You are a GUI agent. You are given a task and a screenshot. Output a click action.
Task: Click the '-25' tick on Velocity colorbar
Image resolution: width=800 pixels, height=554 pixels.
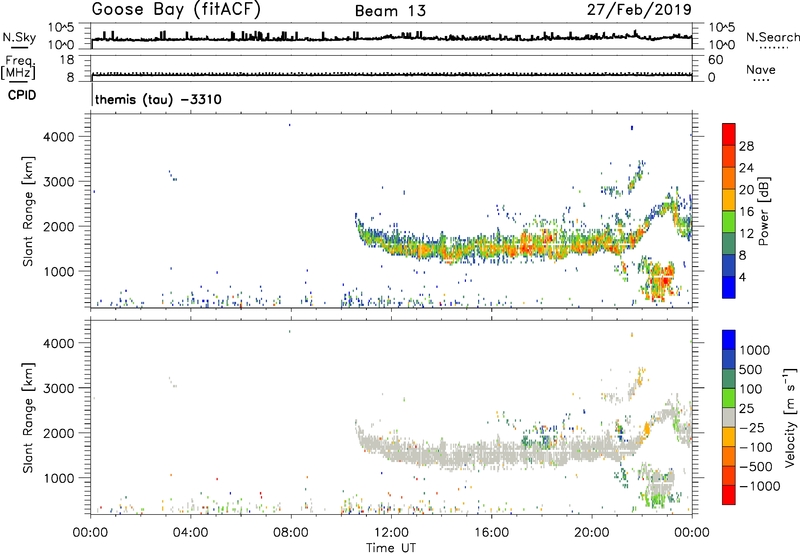(751, 427)
